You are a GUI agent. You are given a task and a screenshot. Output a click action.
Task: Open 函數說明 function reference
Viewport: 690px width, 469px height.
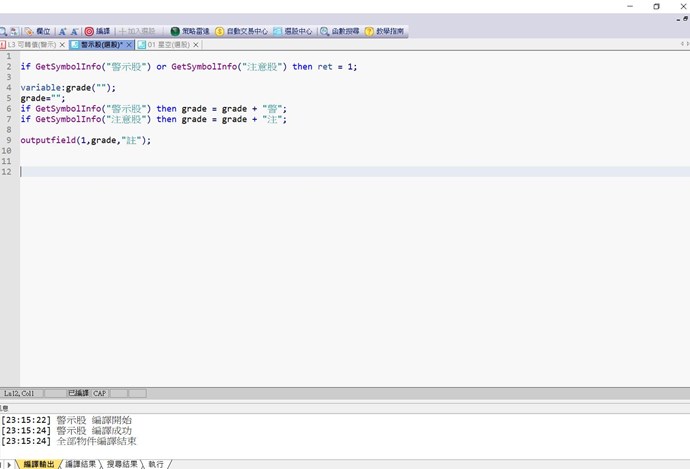[x=339, y=32]
